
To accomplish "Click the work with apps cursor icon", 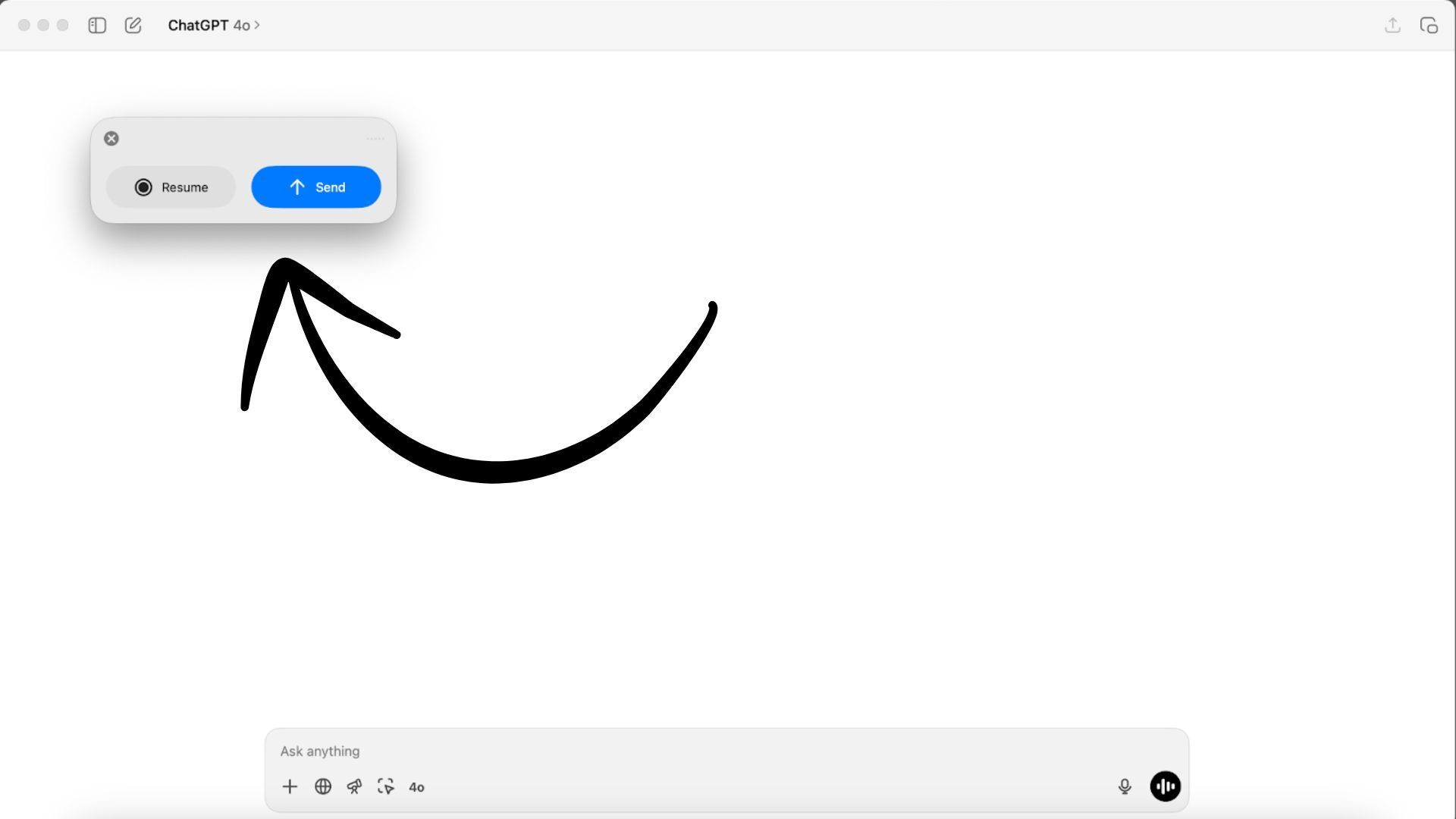I will pos(386,787).
